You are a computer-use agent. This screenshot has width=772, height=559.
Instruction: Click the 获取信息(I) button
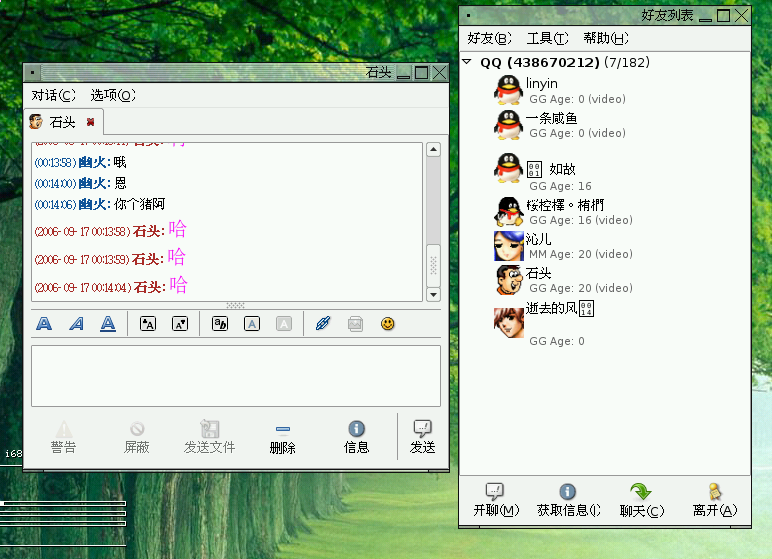click(x=568, y=500)
